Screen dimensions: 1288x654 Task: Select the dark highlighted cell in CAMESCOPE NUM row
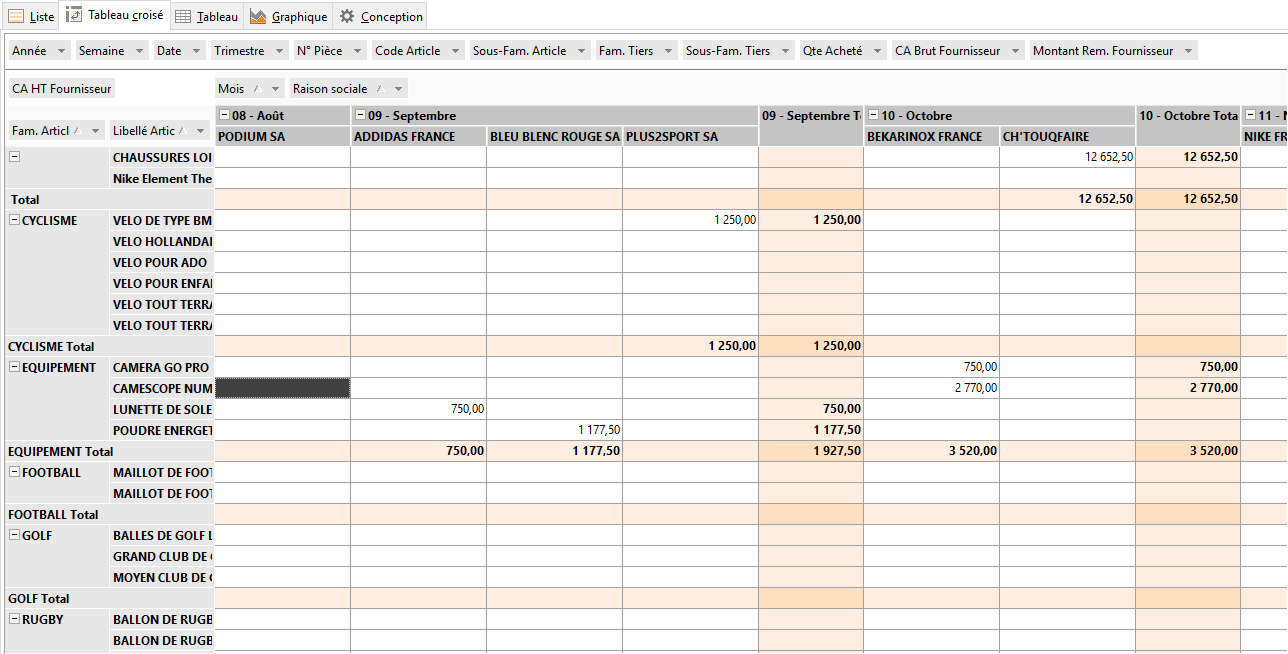[283, 388]
